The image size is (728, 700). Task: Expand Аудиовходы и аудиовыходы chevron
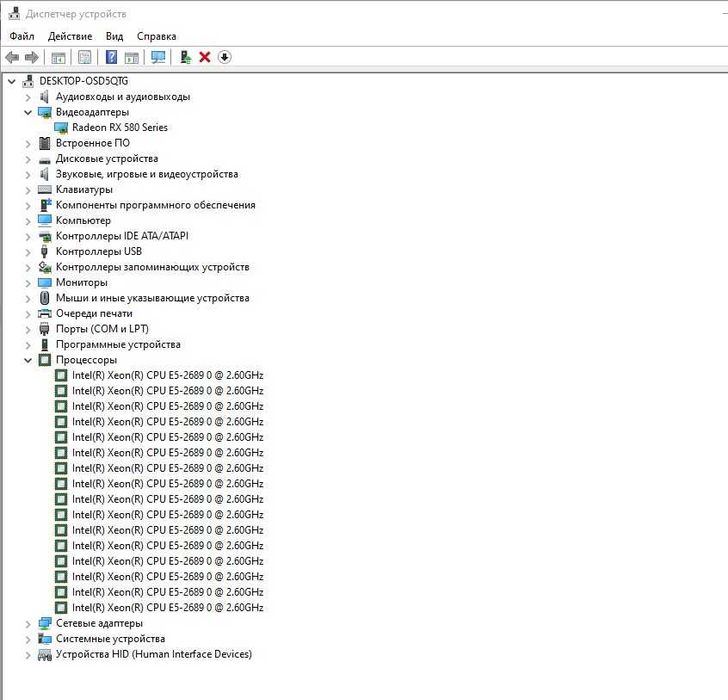tap(28, 97)
